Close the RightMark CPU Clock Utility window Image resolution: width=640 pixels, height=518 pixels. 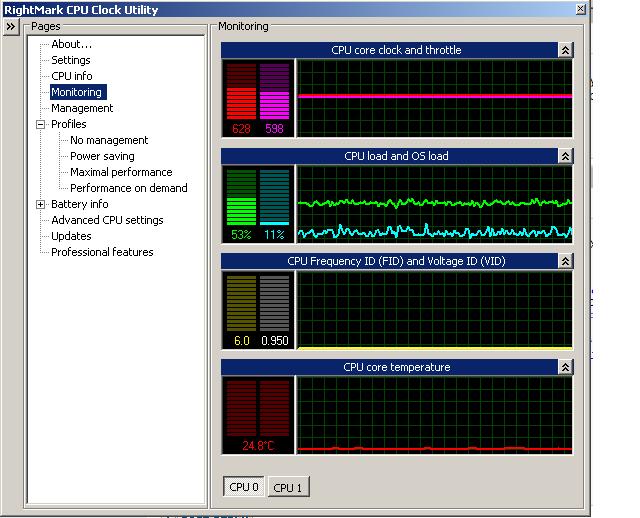click(x=581, y=9)
